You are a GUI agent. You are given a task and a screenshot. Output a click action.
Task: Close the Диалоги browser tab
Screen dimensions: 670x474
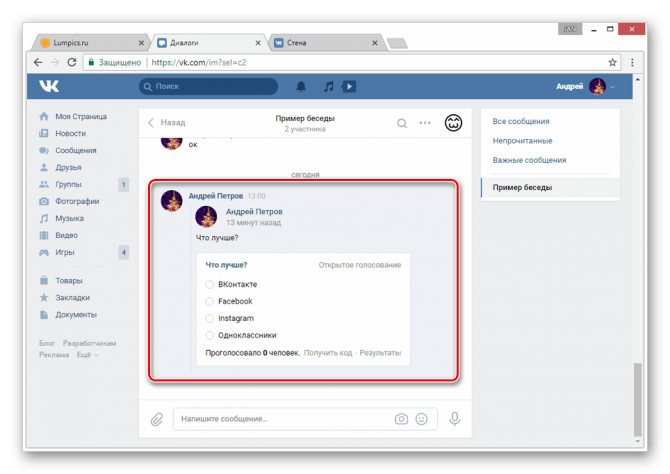(x=258, y=43)
